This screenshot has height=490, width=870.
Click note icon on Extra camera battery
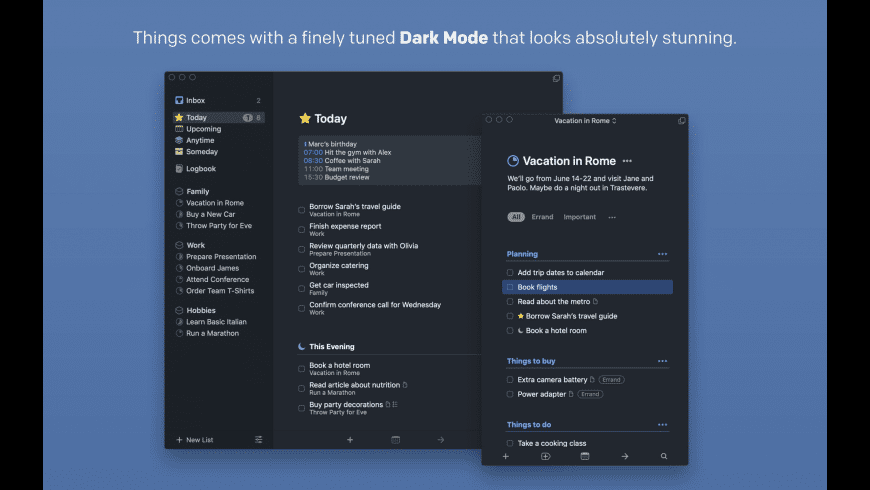click(592, 380)
